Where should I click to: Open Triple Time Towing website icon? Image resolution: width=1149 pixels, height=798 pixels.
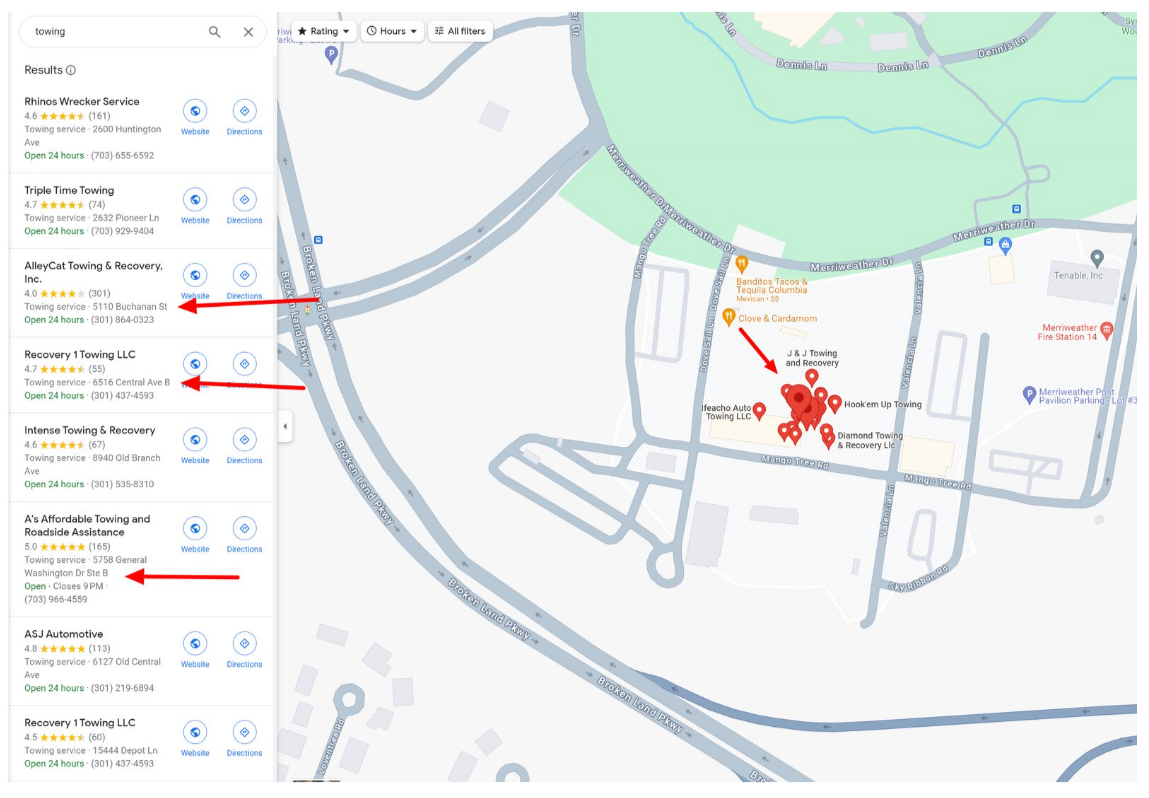click(195, 199)
